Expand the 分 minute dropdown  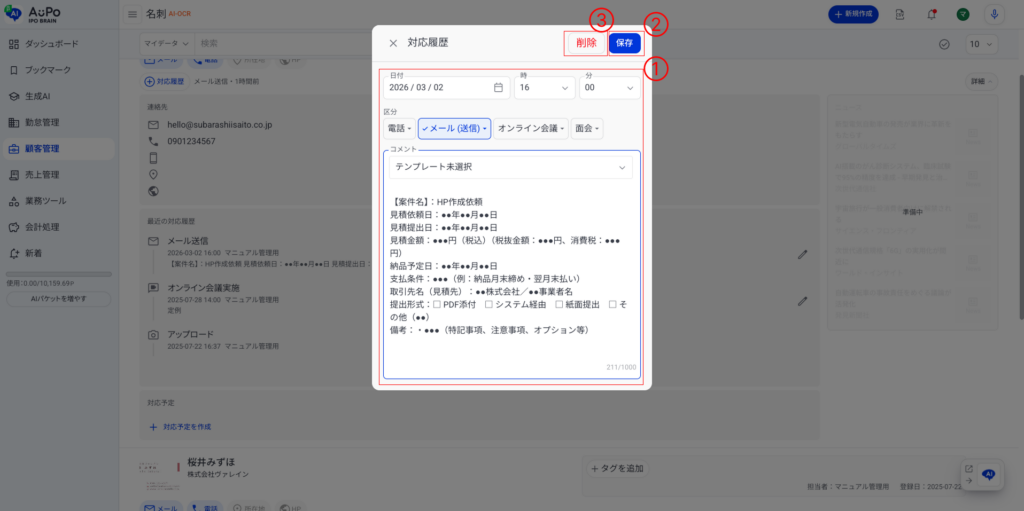(x=609, y=88)
